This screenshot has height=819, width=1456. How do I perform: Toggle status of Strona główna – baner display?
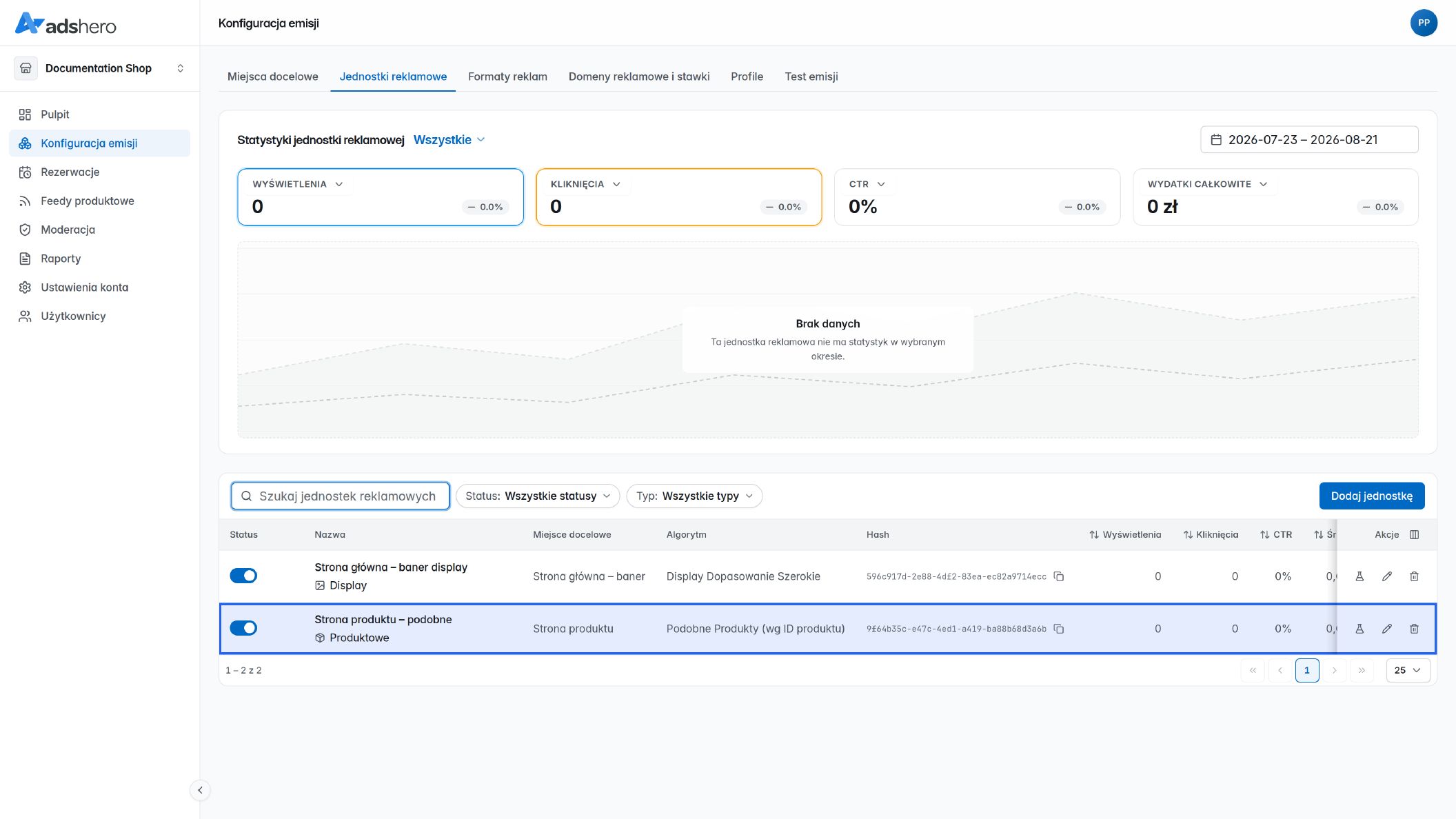(243, 576)
